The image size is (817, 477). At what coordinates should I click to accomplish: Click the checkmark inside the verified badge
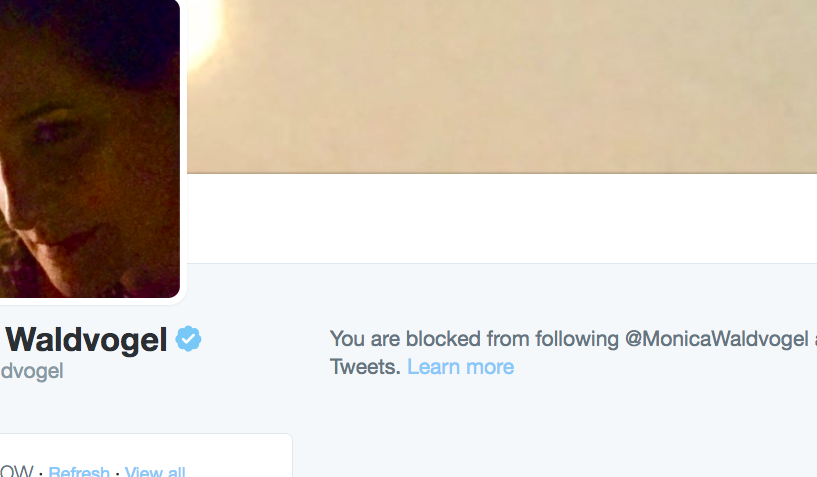189,339
